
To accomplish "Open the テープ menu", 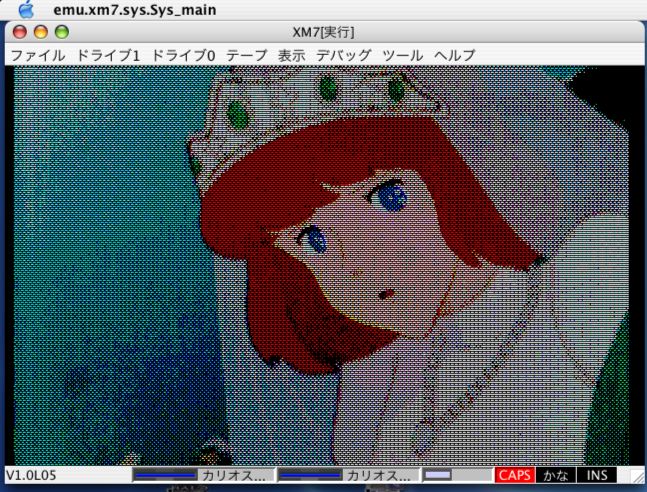I will click(x=247, y=55).
